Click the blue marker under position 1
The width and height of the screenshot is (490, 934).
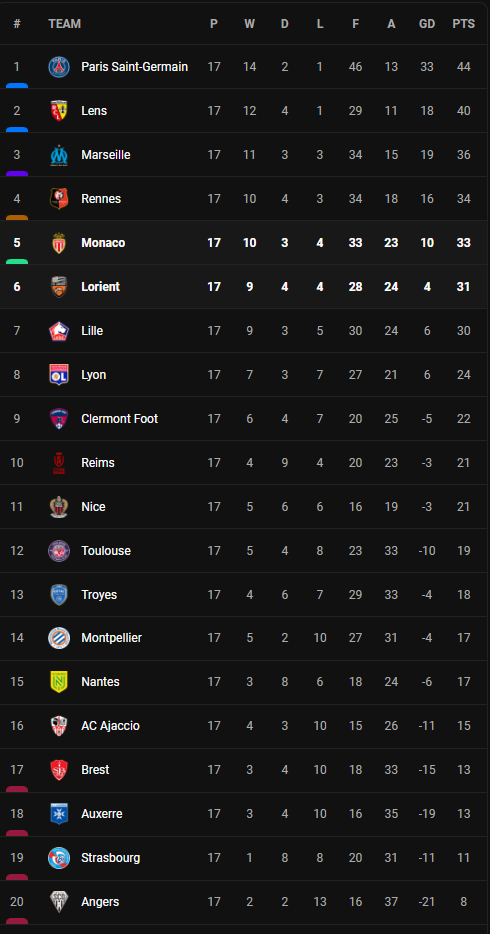pos(17,85)
